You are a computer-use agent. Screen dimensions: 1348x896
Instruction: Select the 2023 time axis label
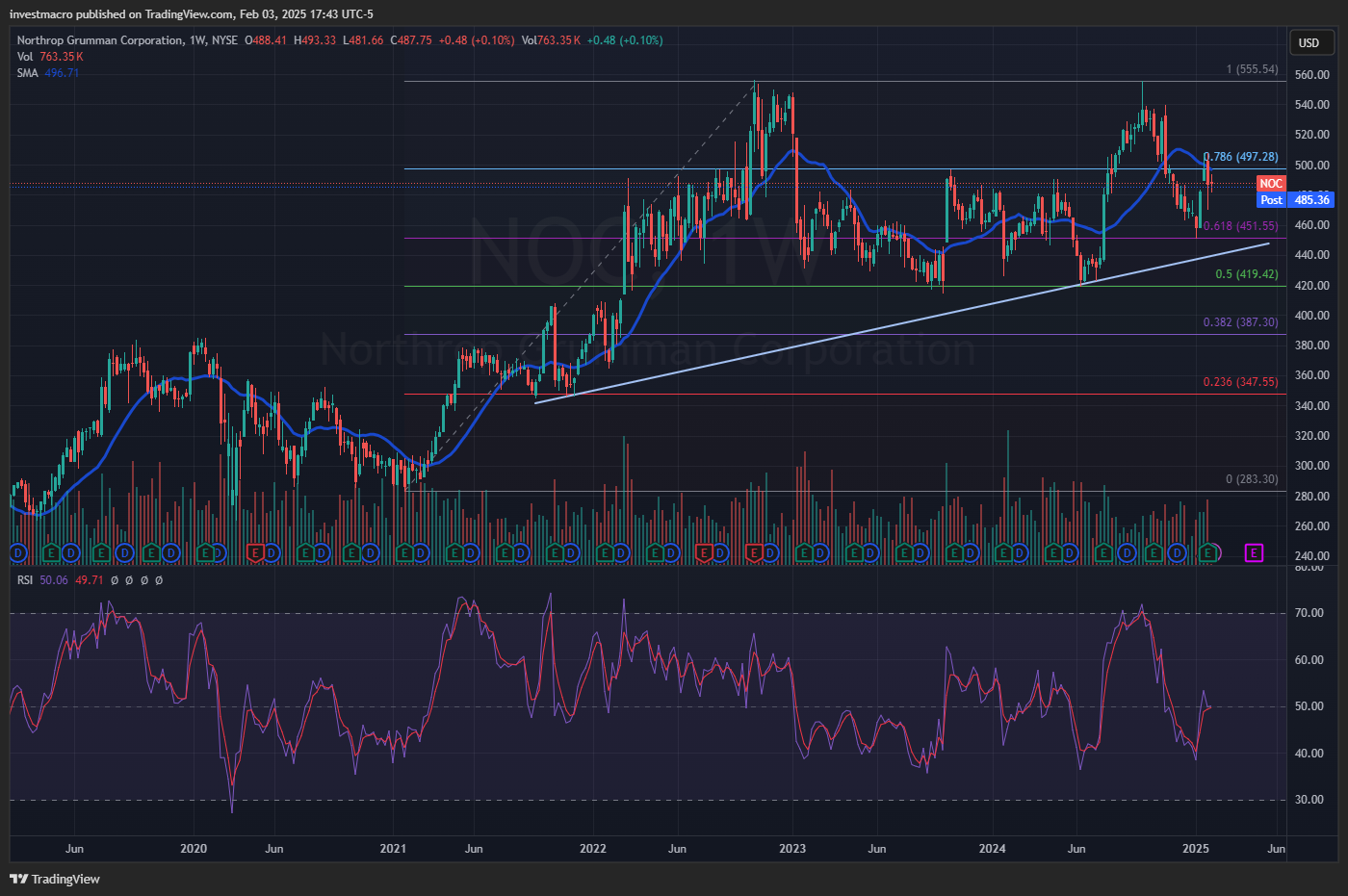click(792, 849)
